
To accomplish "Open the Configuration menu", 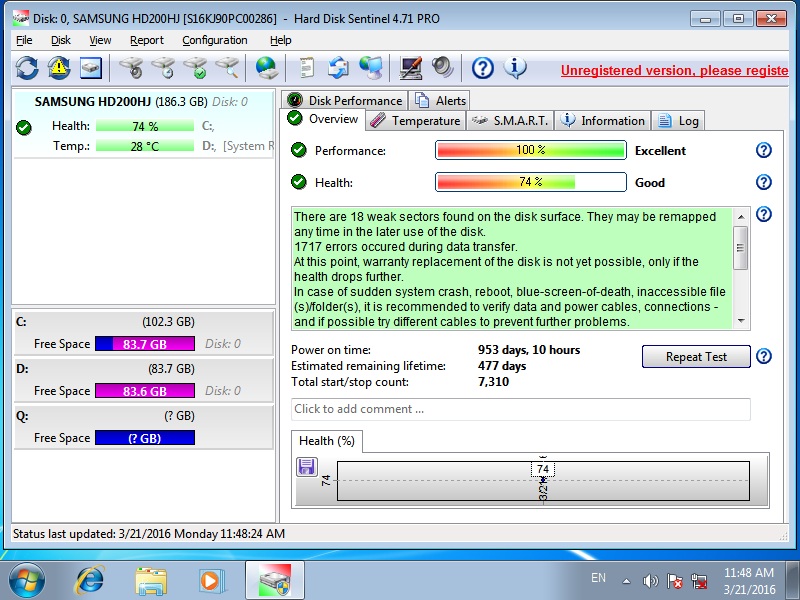I will [x=215, y=40].
